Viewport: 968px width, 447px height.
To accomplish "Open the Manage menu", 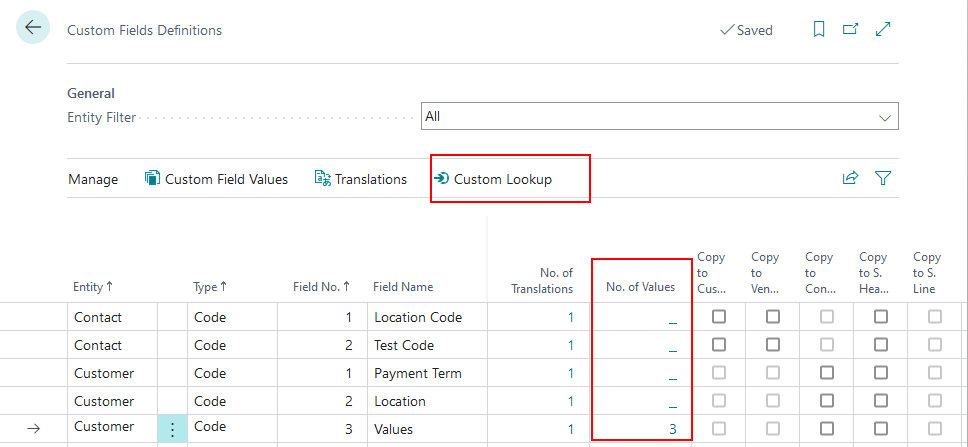I will (93, 179).
